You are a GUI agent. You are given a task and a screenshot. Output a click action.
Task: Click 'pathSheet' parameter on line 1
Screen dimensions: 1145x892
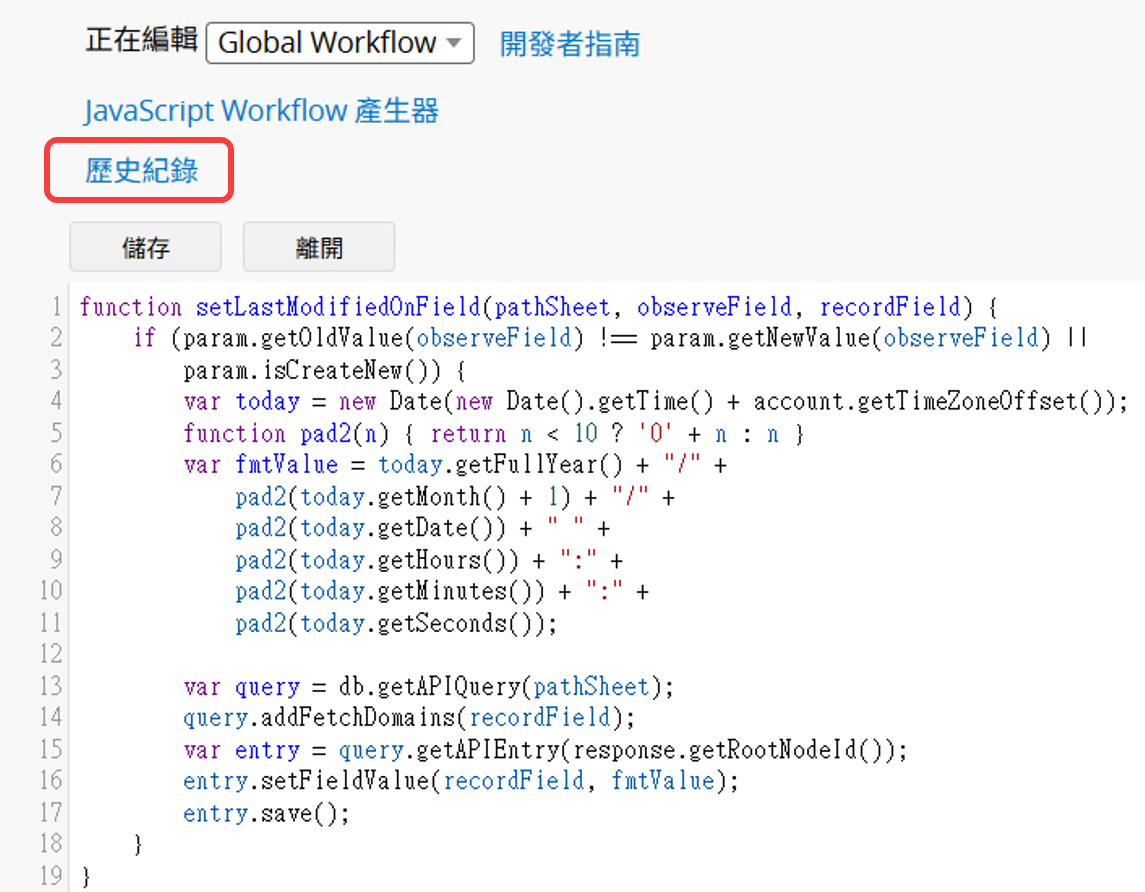coord(552,307)
